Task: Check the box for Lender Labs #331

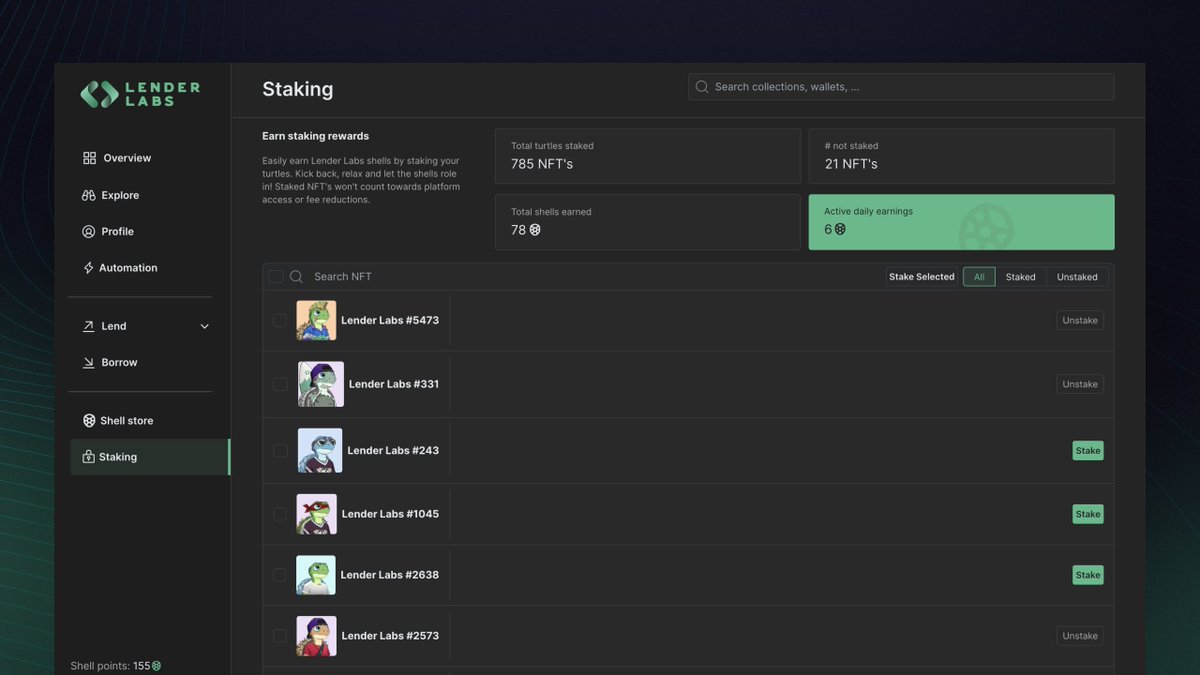Action: [280, 384]
